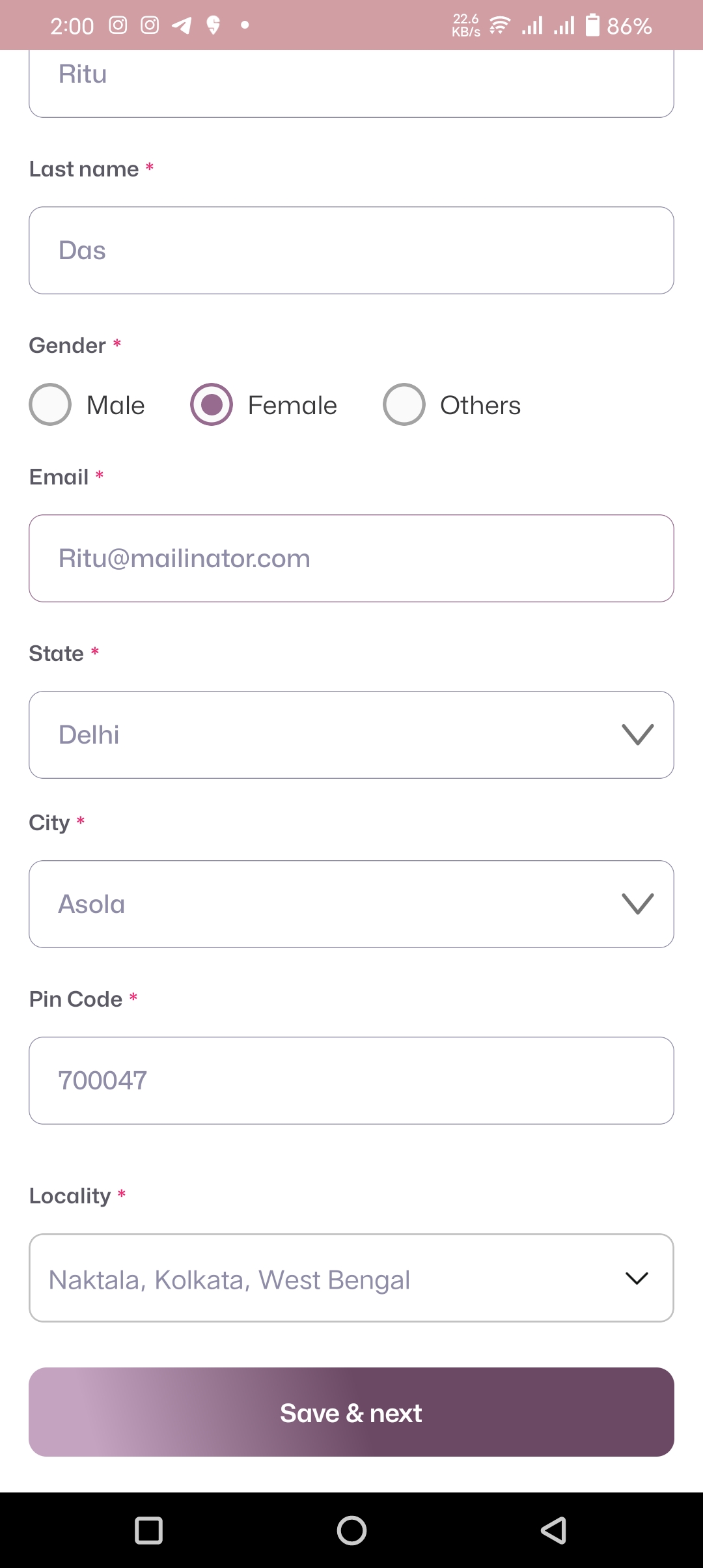This screenshot has width=703, height=1568.
Task: Tap the Android back navigation icon
Action: (553, 1530)
